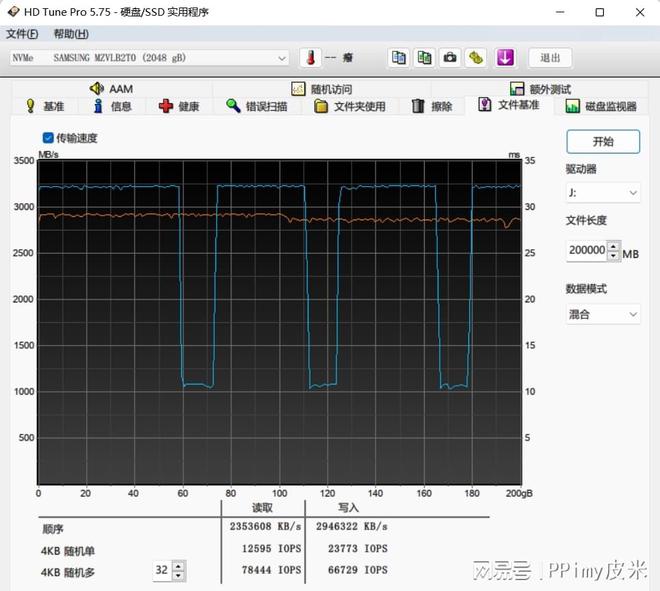
Task: Click the 写入 column header
Action: [349, 508]
